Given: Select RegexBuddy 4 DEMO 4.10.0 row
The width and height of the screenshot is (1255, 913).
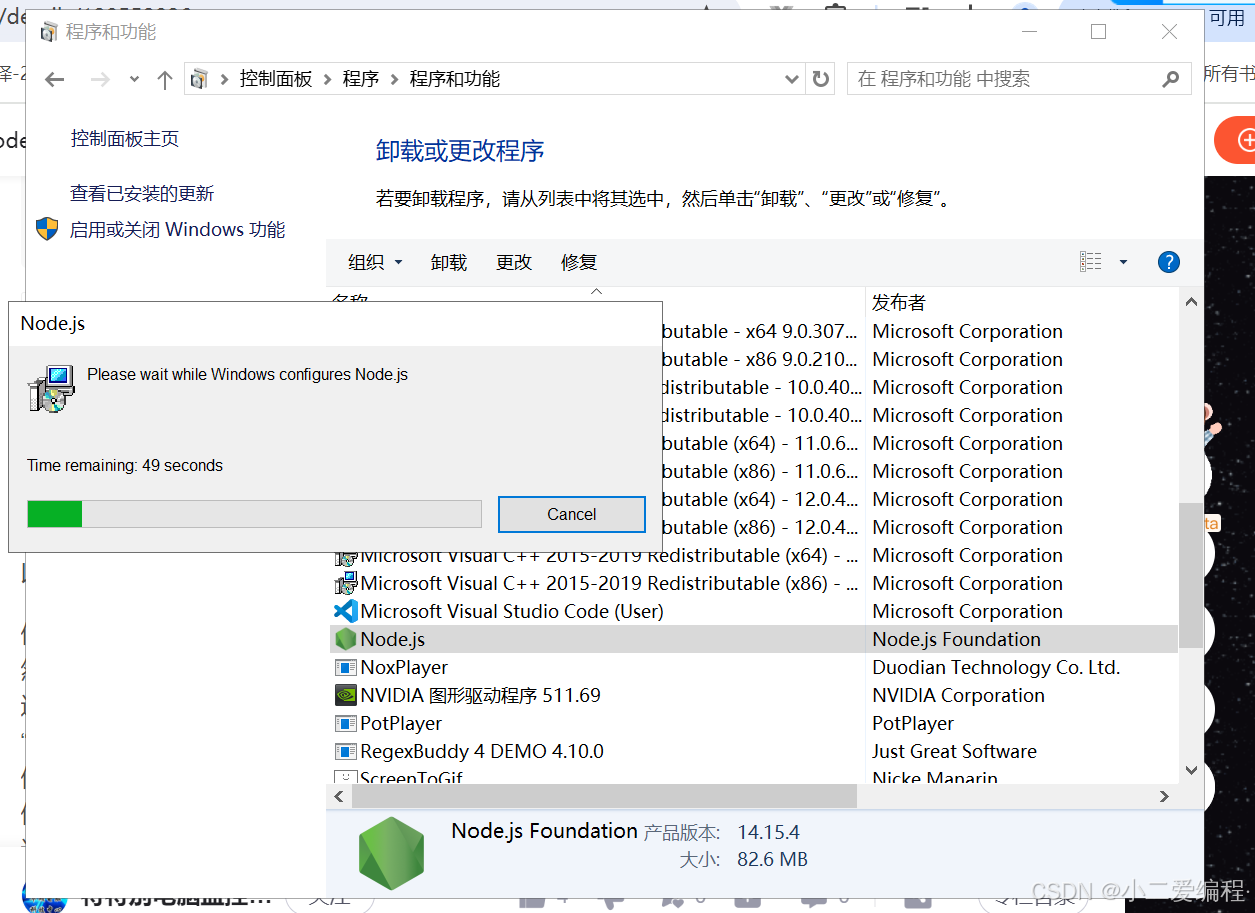Looking at the screenshot, I should coord(754,751).
